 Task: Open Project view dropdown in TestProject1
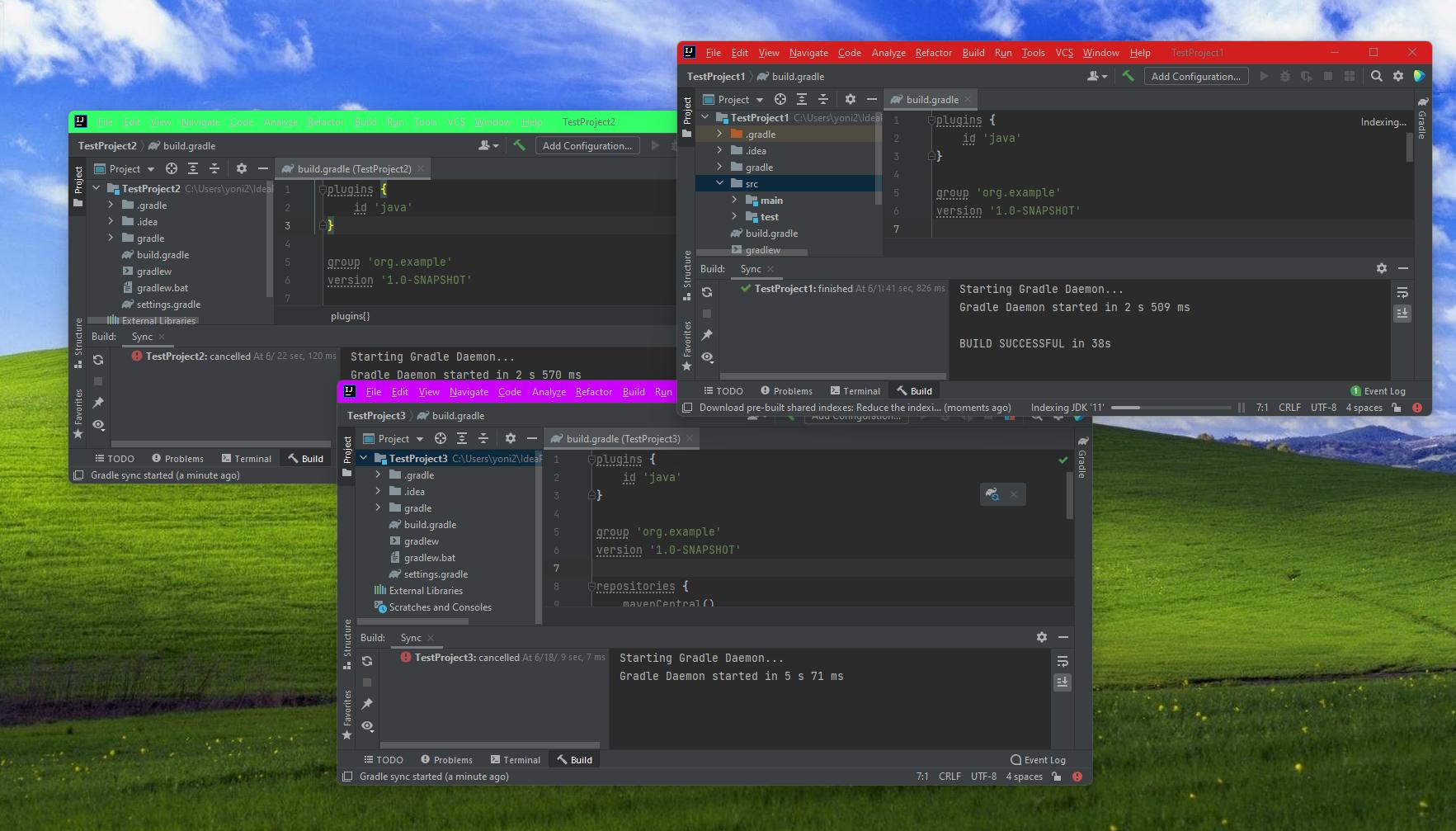coord(733,99)
